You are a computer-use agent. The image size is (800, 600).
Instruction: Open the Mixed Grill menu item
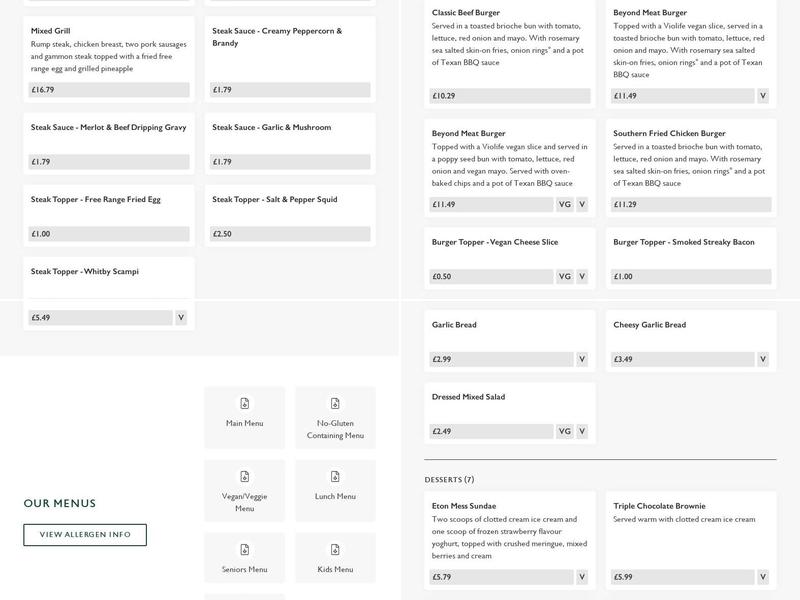(51, 31)
